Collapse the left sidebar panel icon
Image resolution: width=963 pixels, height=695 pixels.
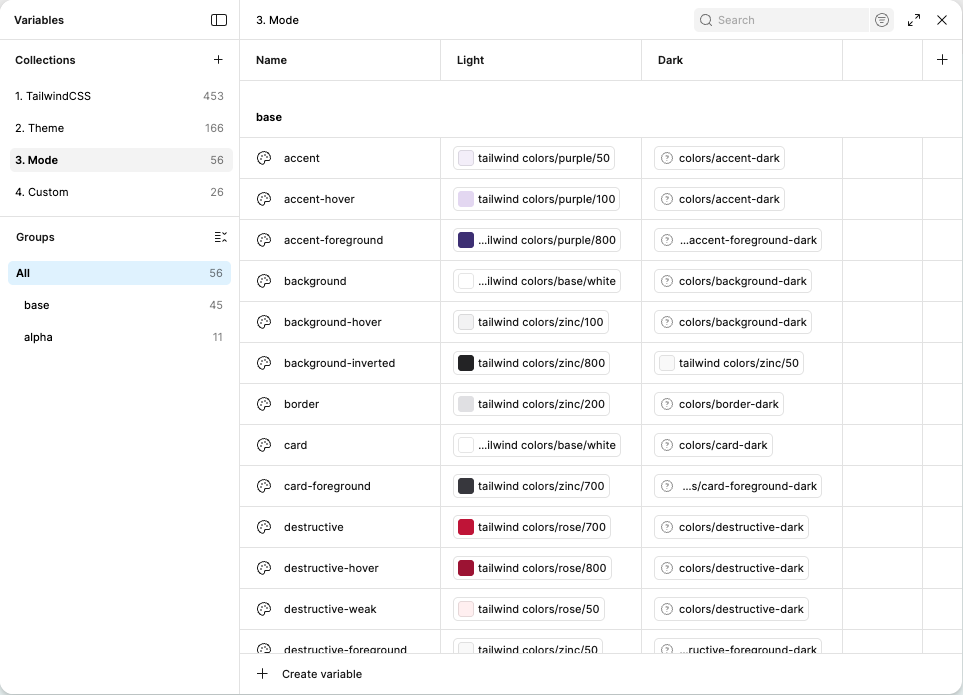click(218, 20)
